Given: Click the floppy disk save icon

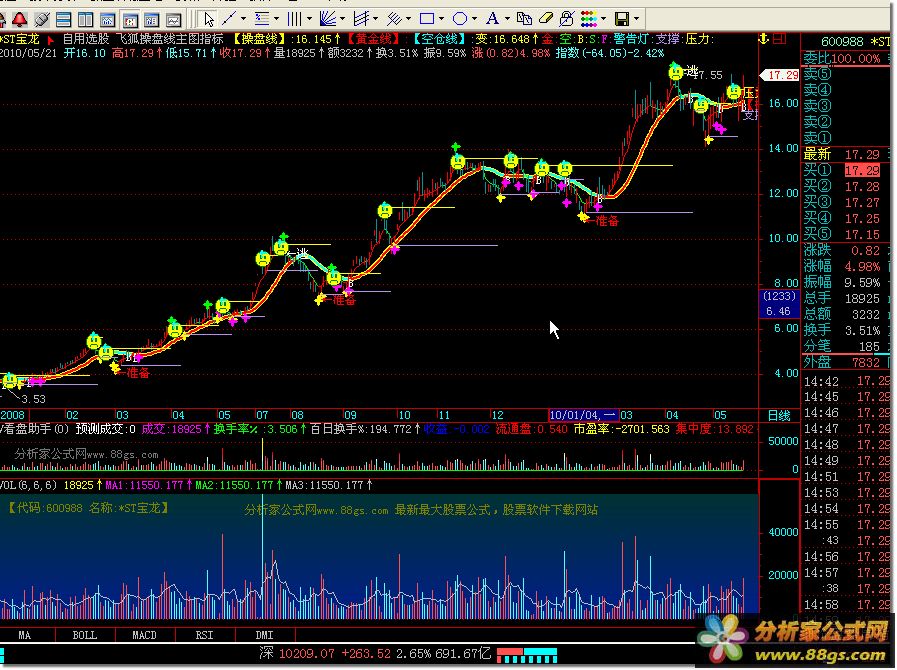Looking at the screenshot, I should (621, 19).
